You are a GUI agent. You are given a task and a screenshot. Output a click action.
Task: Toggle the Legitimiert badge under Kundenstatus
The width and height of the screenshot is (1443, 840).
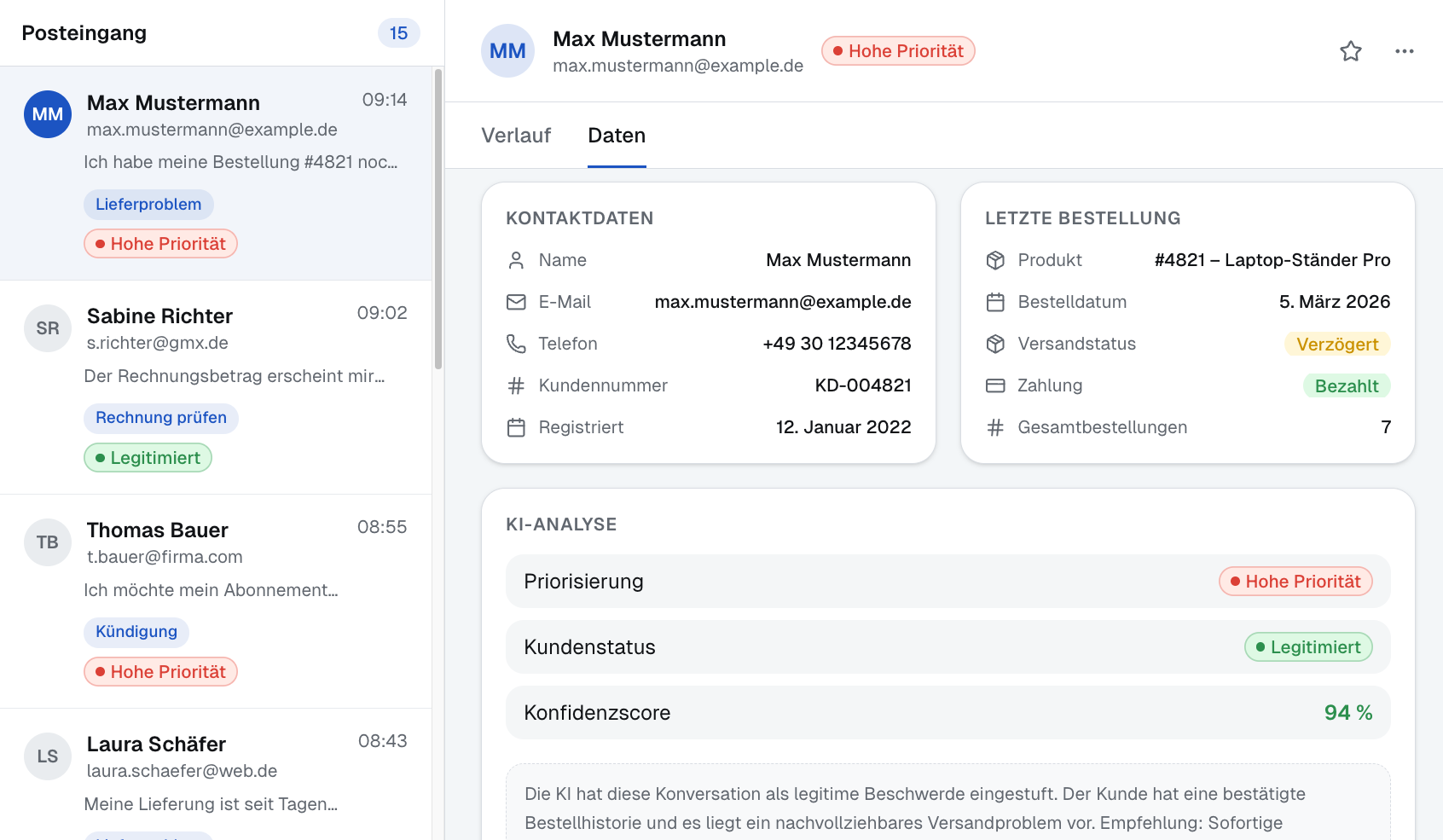click(x=1307, y=646)
